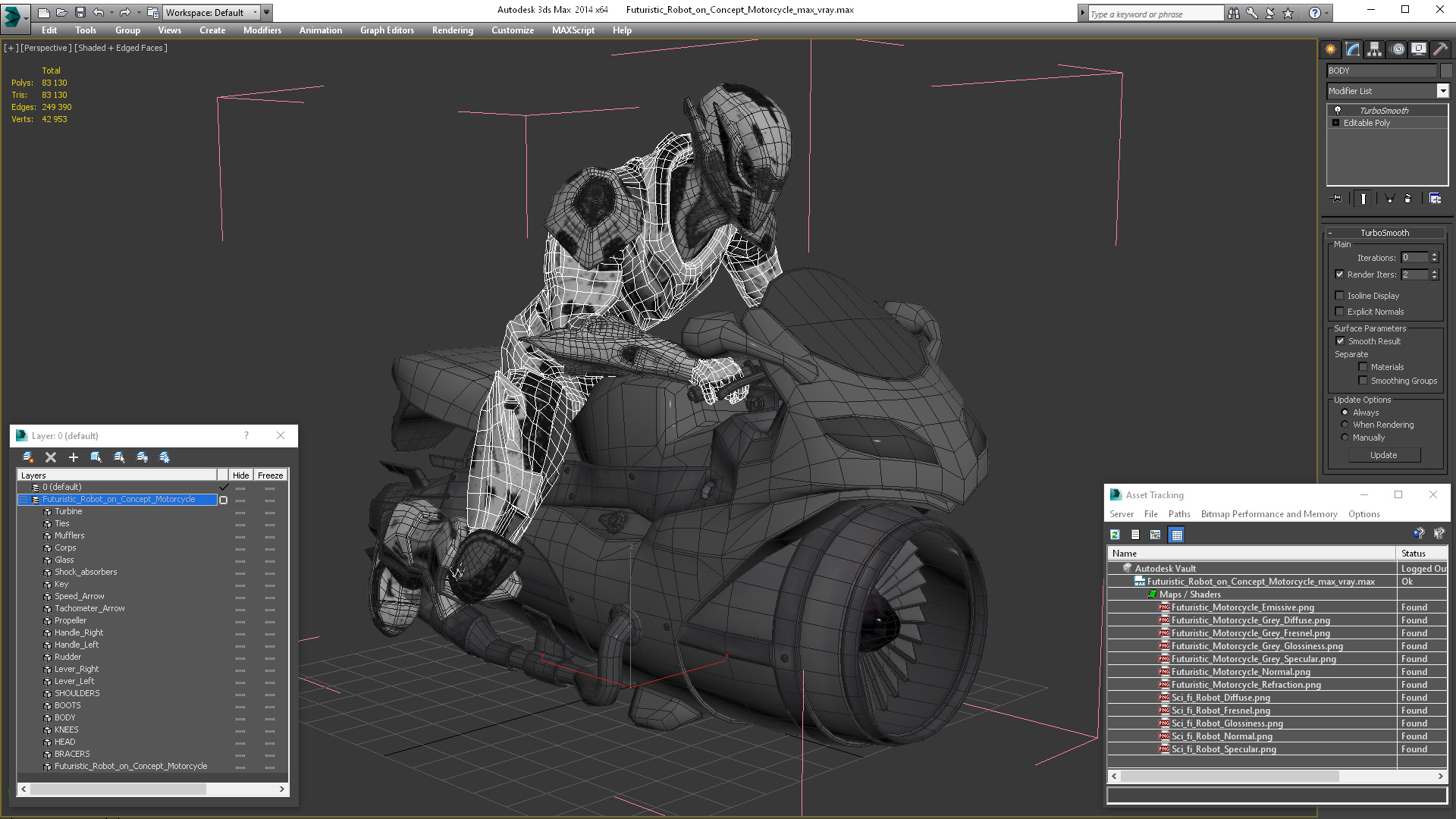Toggle Render Iters checkbox
Image resolution: width=1456 pixels, height=819 pixels.
click(1340, 275)
